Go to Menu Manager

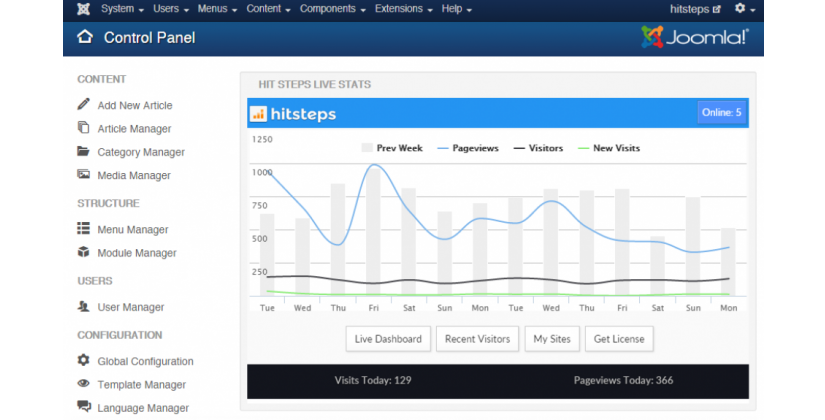(x=133, y=229)
